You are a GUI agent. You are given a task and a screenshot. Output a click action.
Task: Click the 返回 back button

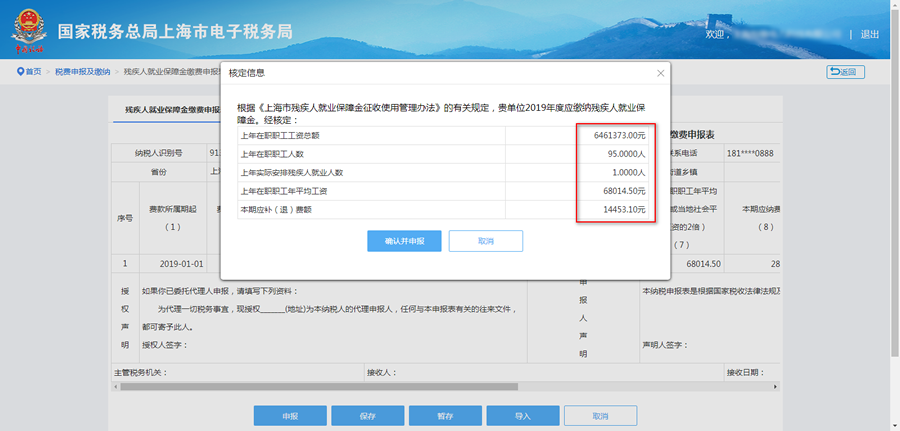pyautogui.click(x=846, y=72)
